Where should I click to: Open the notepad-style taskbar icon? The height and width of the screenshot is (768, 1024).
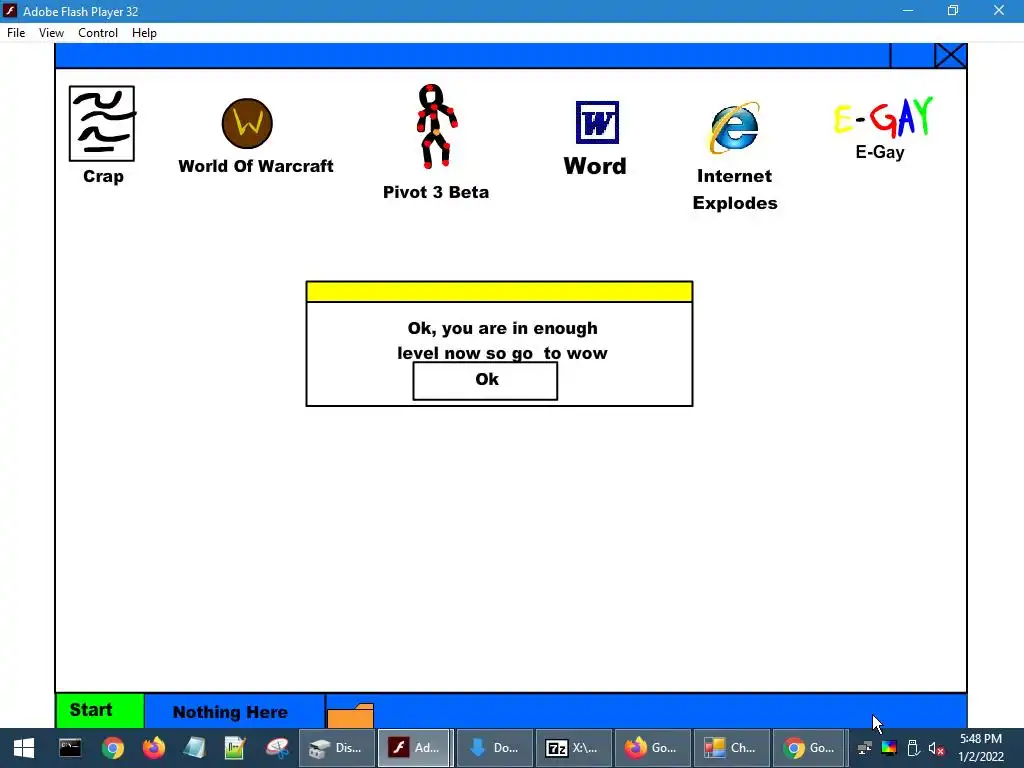coord(195,748)
